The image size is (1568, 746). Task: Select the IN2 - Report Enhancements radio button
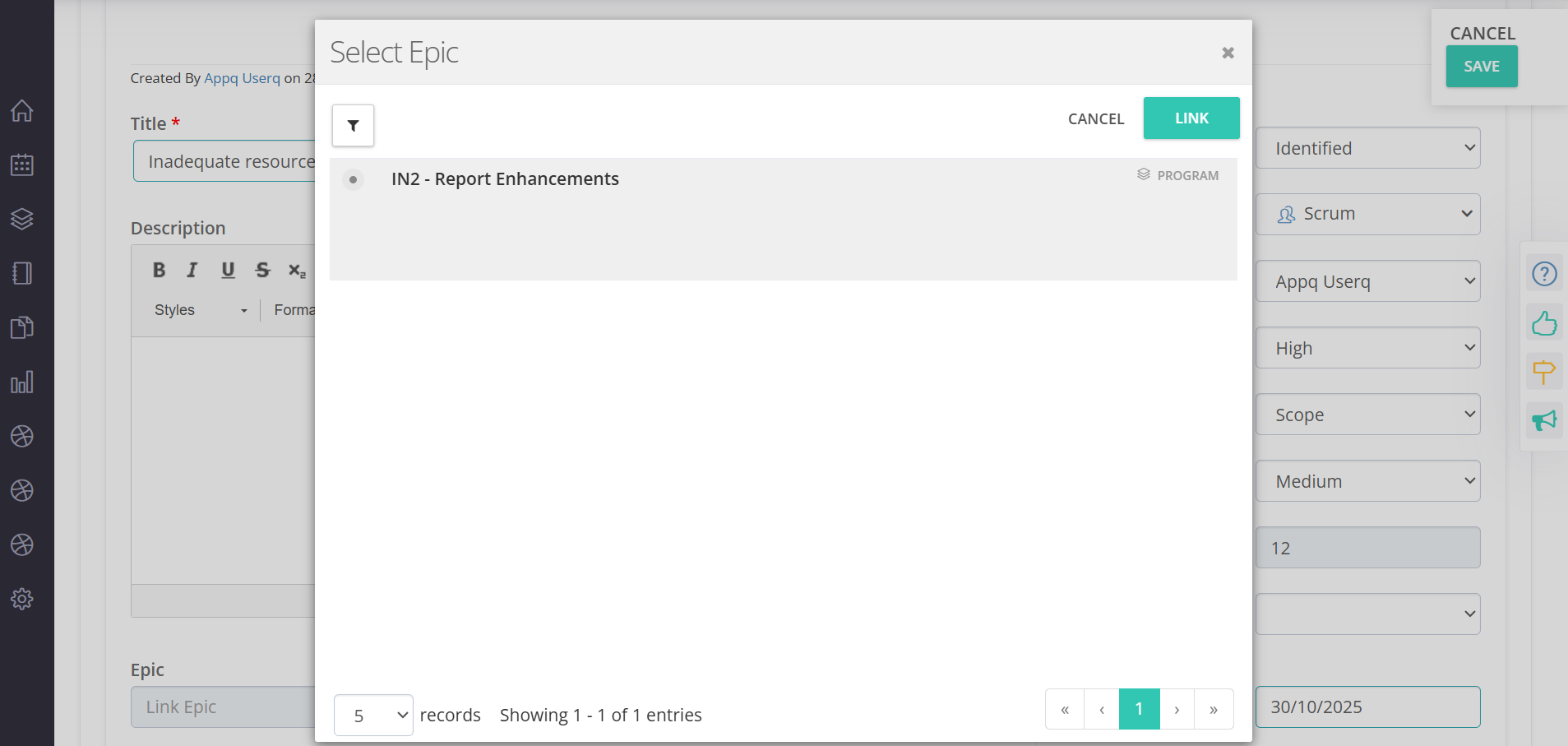pyautogui.click(x=353, y=179)
